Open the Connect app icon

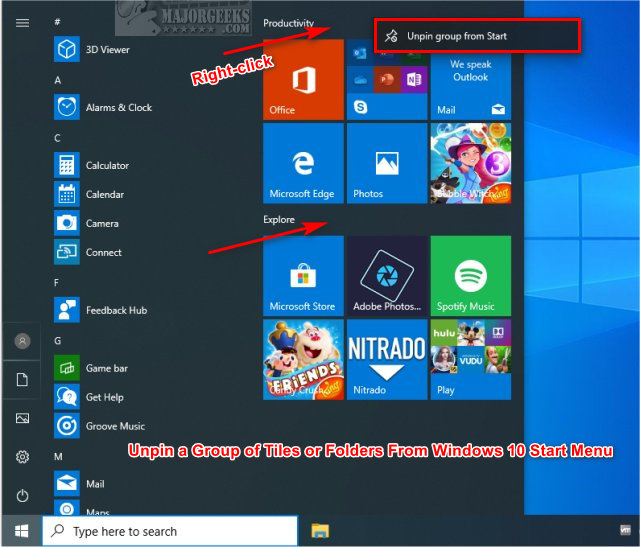(67, 252)
